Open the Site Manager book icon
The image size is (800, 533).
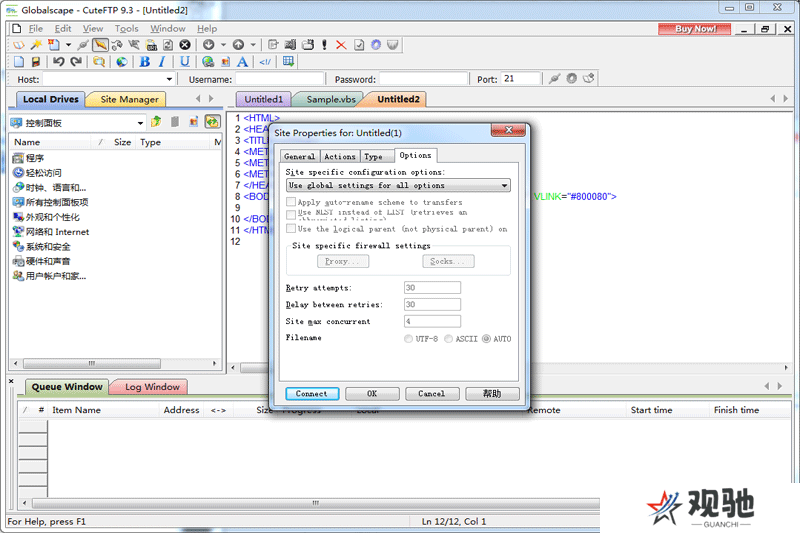tap(18, 45)
